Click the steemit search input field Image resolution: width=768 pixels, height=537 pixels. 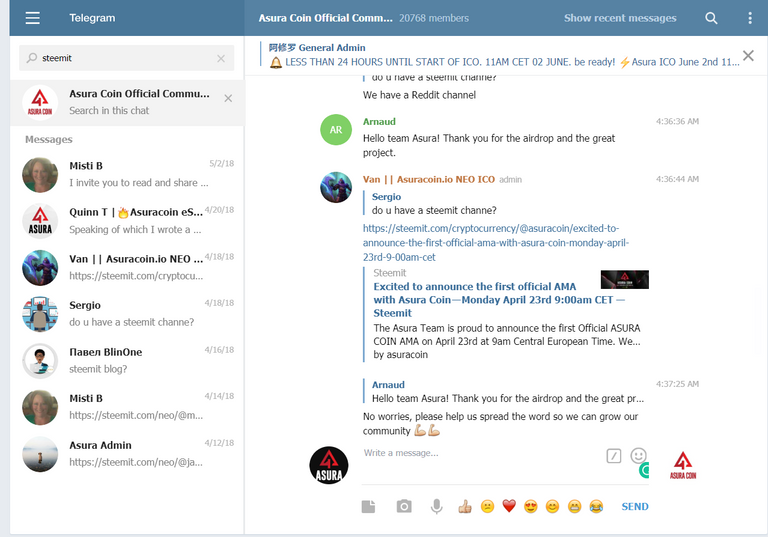[x=126, y=58]
